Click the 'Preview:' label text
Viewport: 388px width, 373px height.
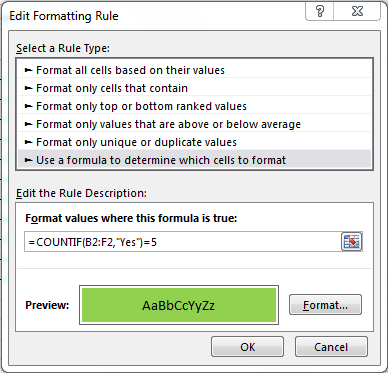(x=47, y=305)
